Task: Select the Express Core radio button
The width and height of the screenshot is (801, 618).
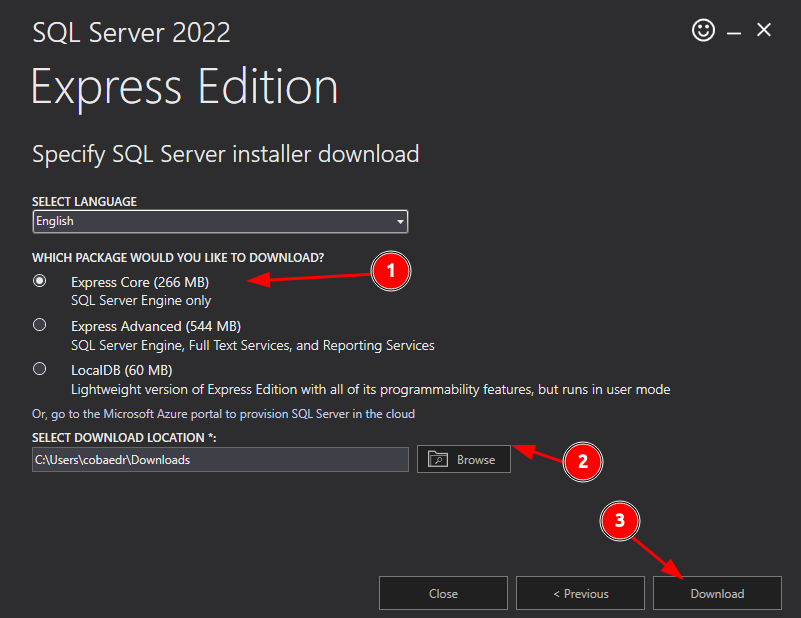Action: (x=40, y=281)
